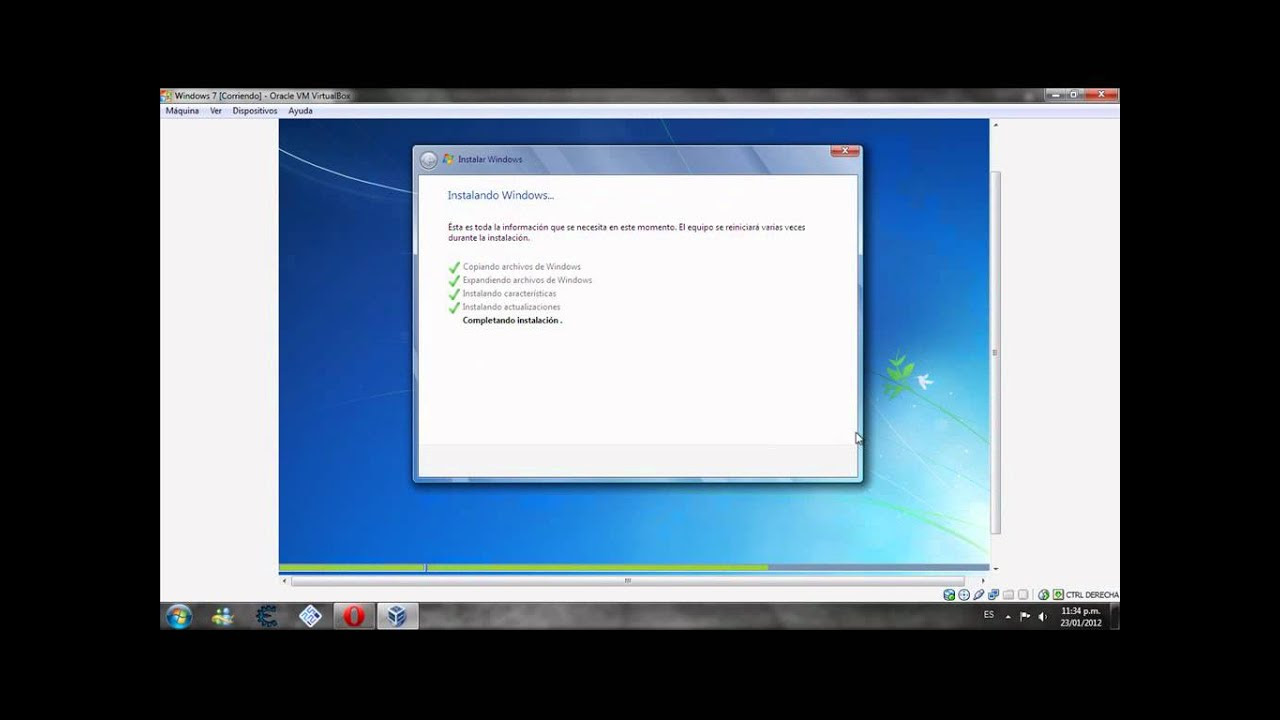This screenshot has height=720, width=1280.
Task: Open the clock showing 11:34 p.m.
Action: click(1081, 616)
